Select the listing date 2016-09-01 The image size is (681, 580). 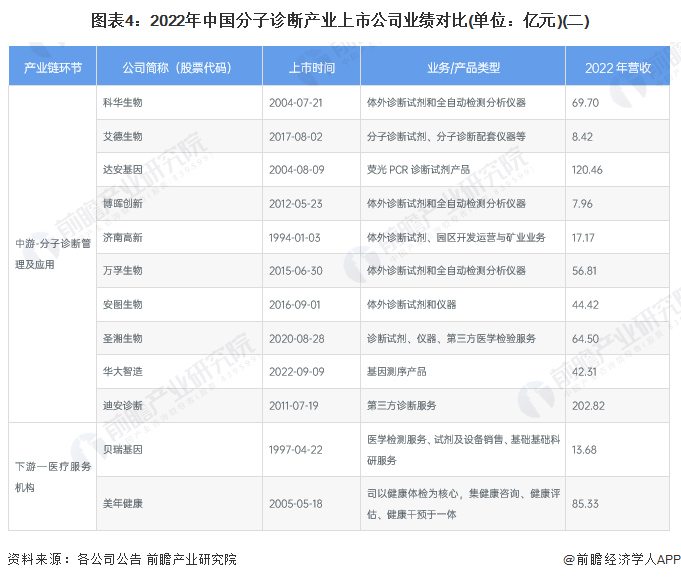click(294, 304)
